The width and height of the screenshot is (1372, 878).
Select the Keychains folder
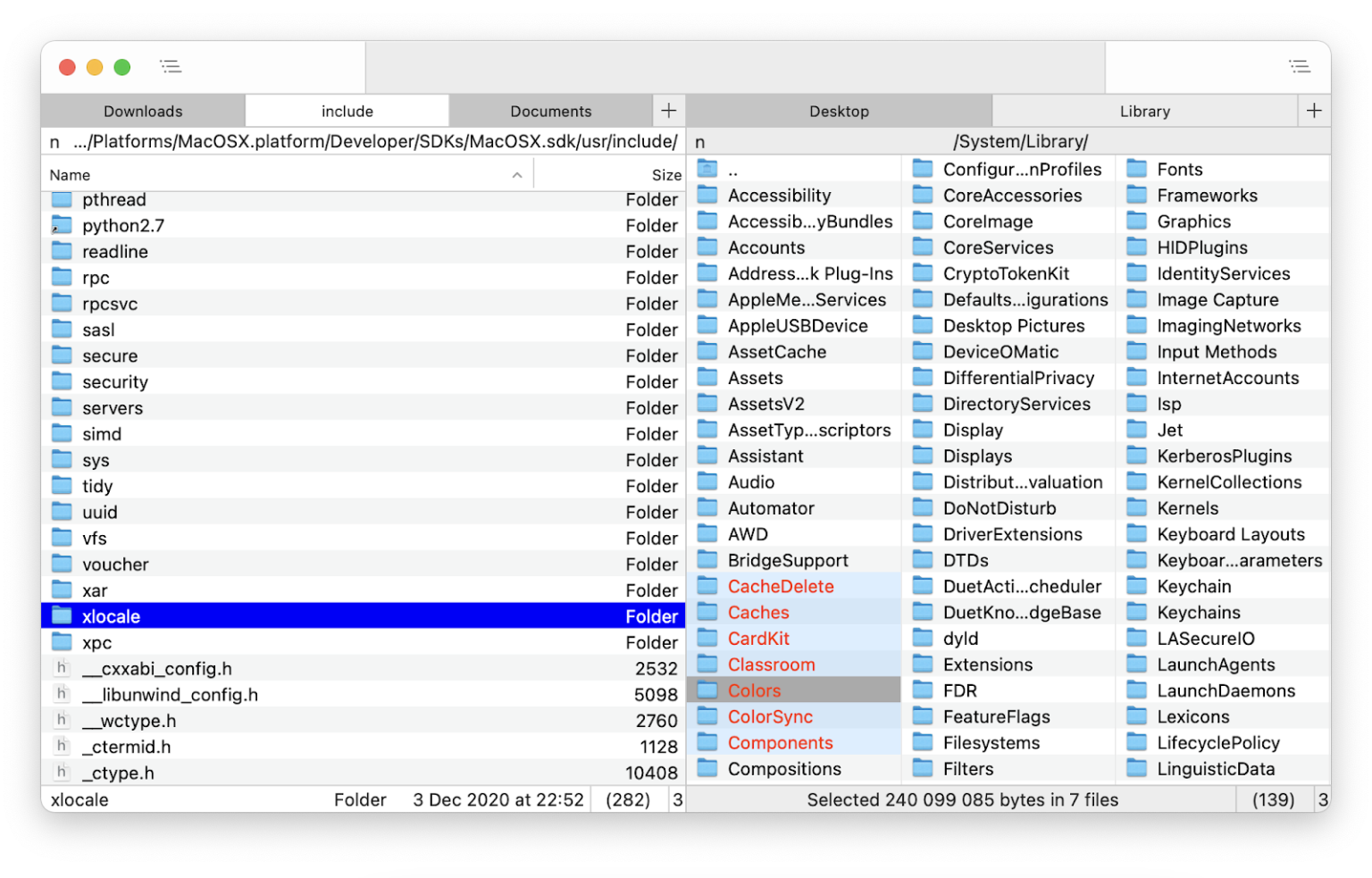tap(1198, 612)
